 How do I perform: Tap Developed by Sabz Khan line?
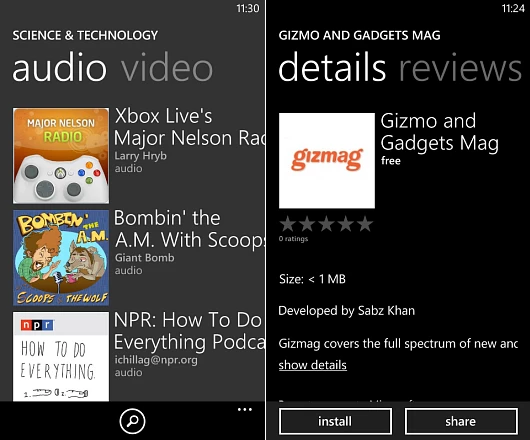tap(346, 311)
